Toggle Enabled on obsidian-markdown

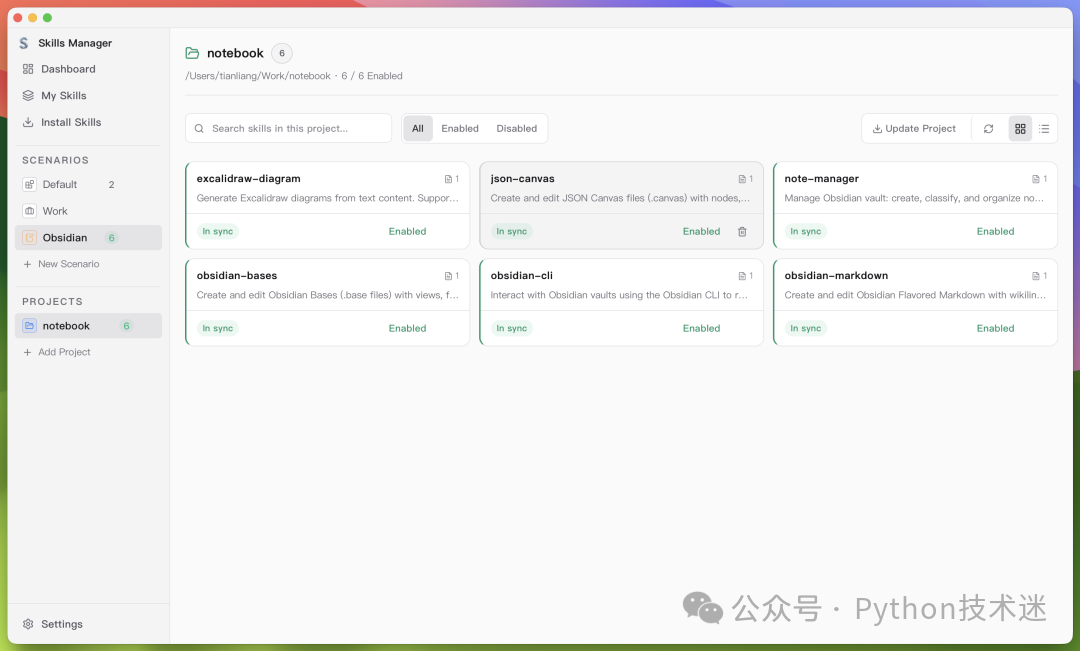pos(995,329)
